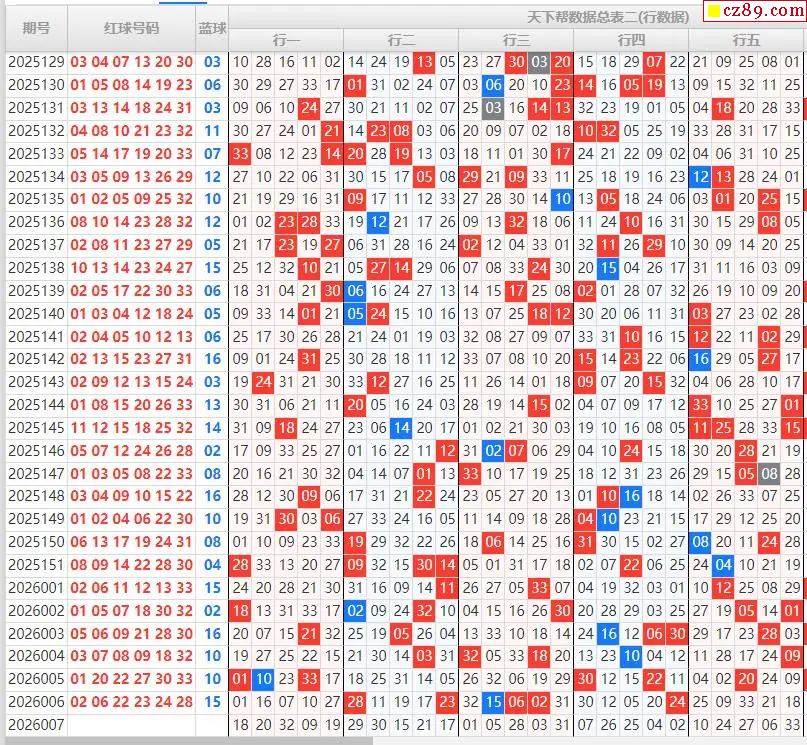The width and height of the screenshot is (807, 745).
Task: Click the gray highlighted 03 in row 2025129
Action: 539,62
